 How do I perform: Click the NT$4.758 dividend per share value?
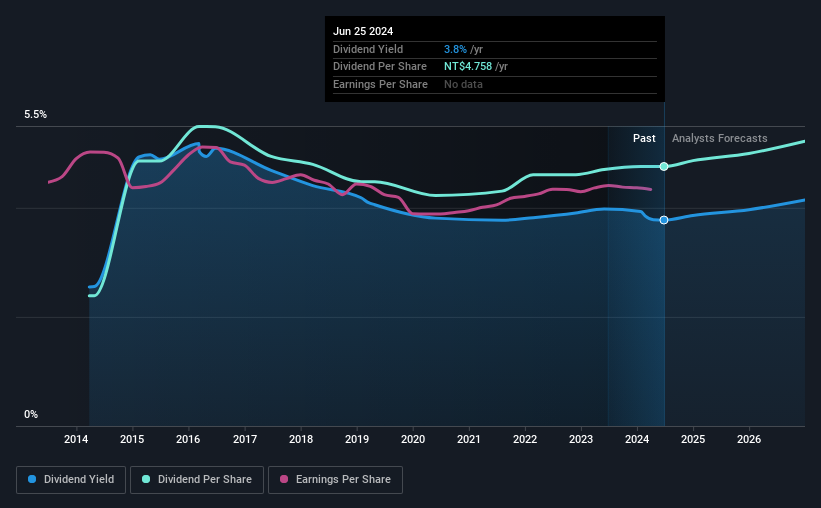coord(468,67)
